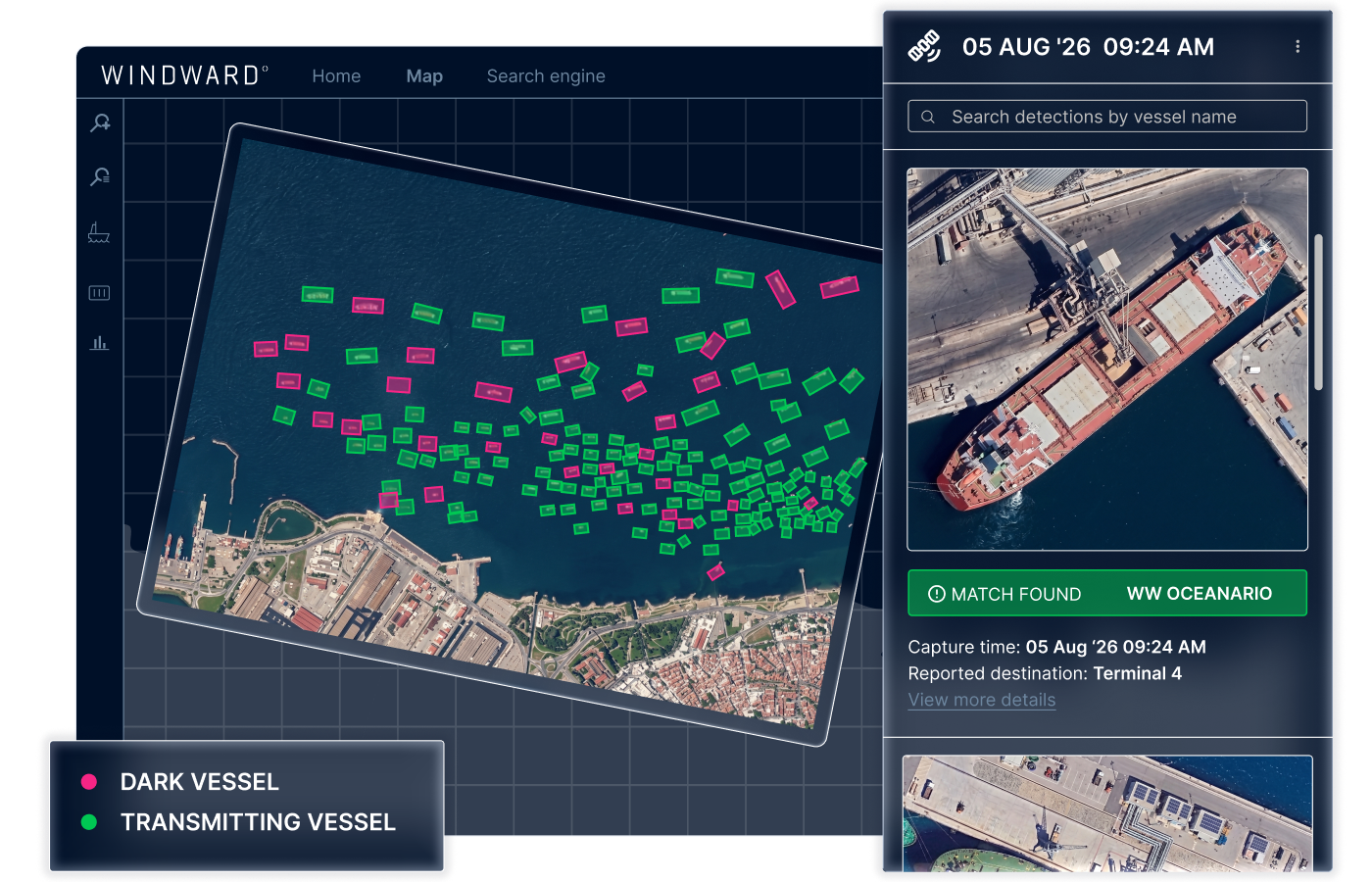Focus the Search detections by vessel name field
This screenshot has width=1372, height=882.
[1107, 117]
